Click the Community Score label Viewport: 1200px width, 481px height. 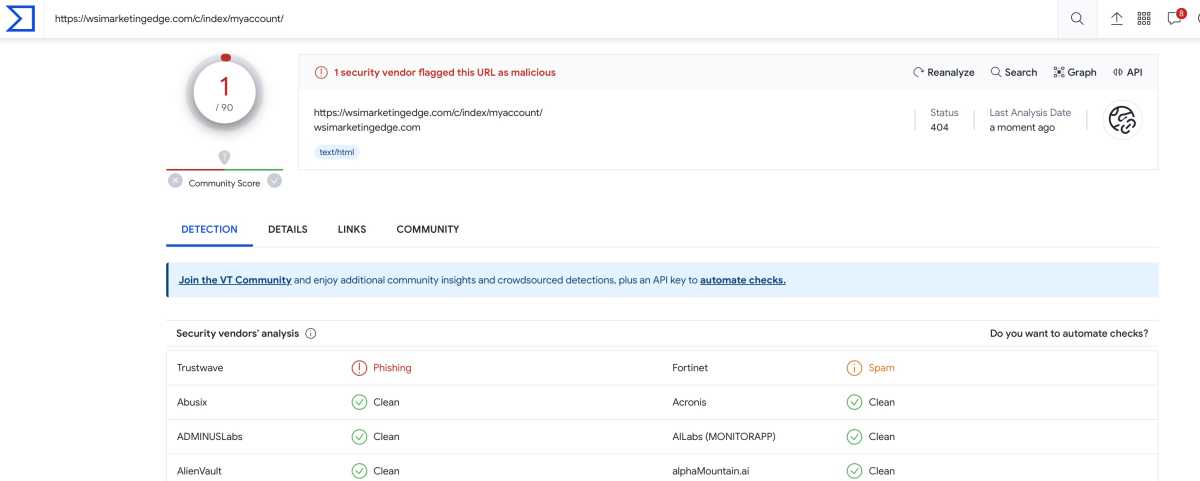click(224, 183)
